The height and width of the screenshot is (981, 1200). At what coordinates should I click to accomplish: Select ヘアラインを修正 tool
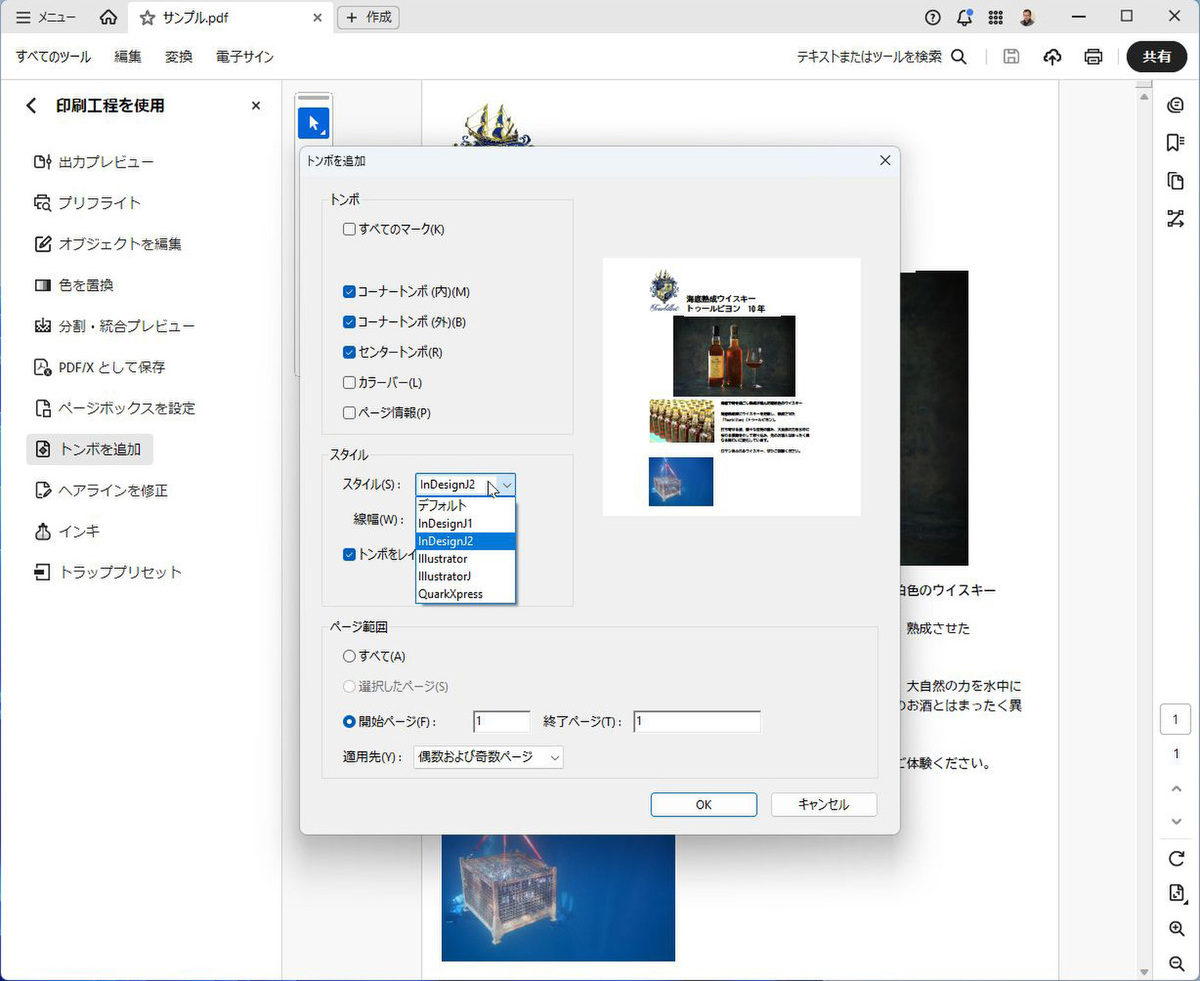coord(101,490)
